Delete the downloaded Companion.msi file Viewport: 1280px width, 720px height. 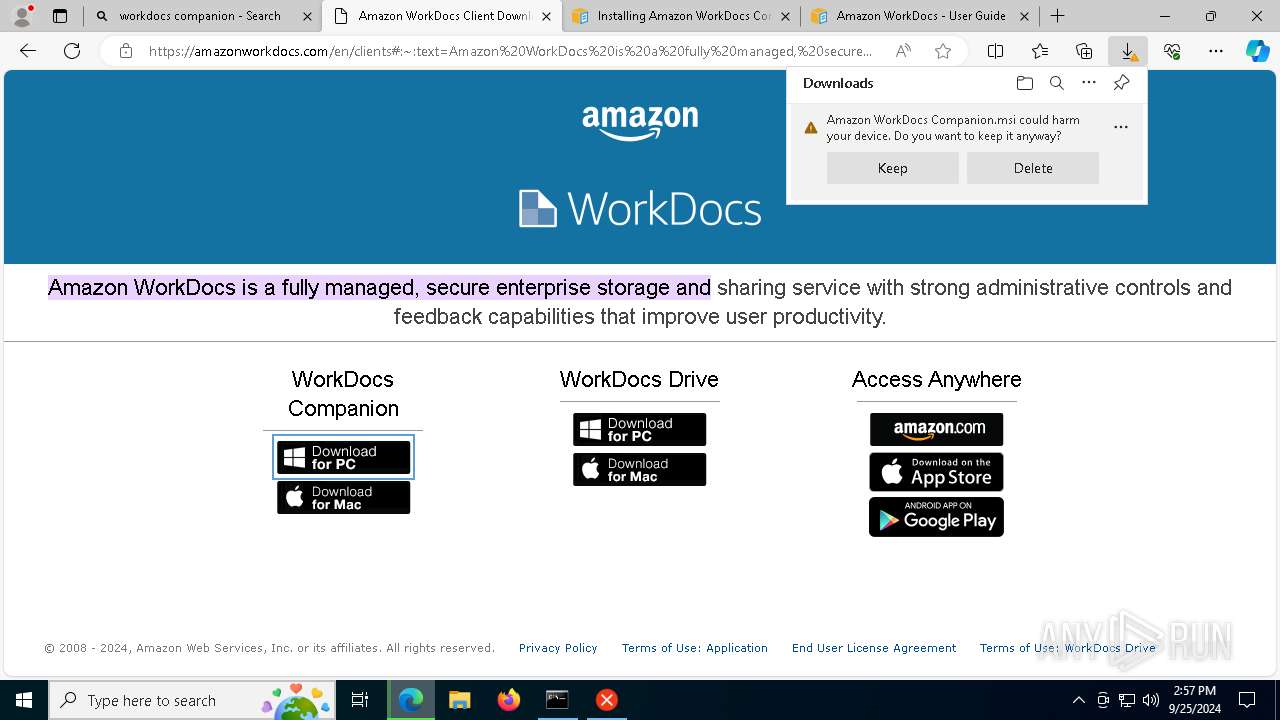(1032, 168)
